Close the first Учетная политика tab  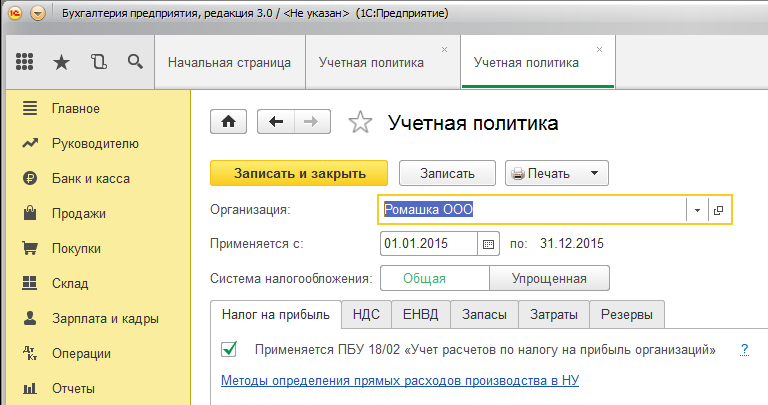444,49
